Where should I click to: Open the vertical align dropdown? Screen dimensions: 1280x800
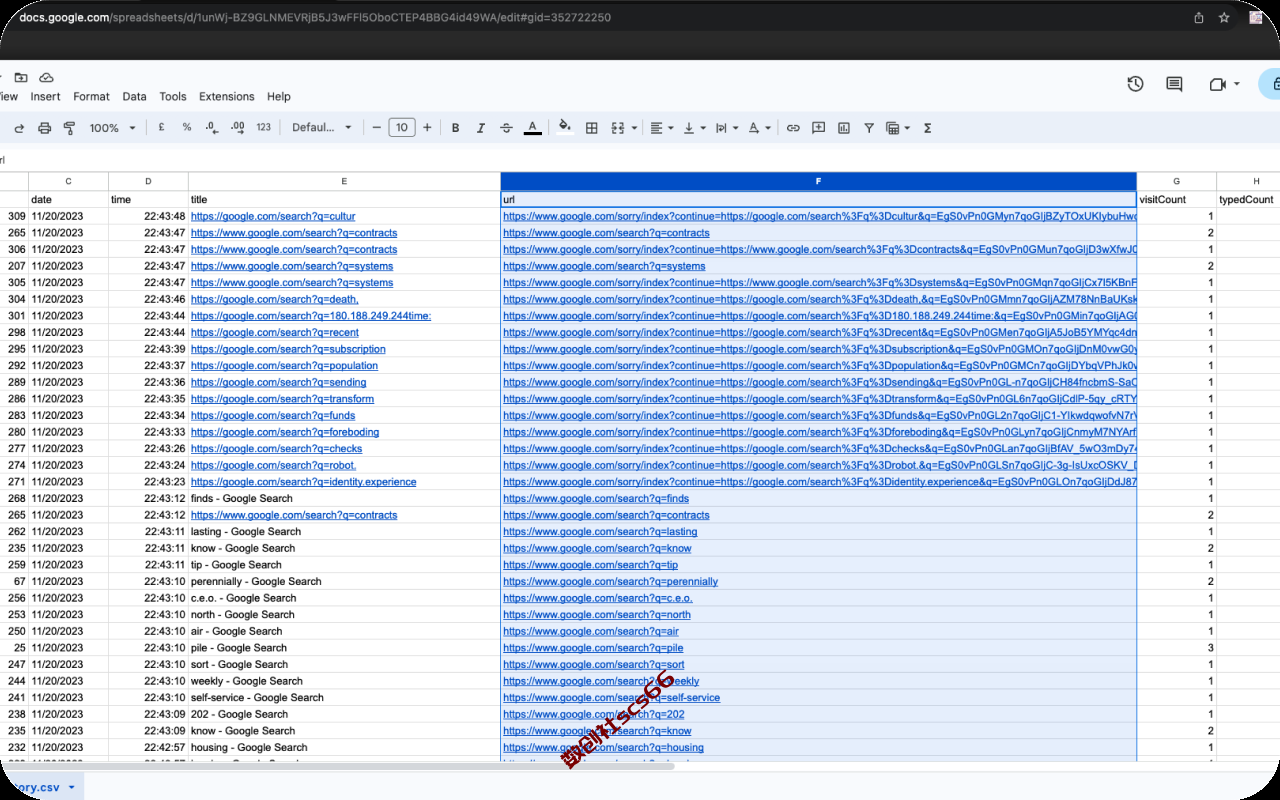694,128
